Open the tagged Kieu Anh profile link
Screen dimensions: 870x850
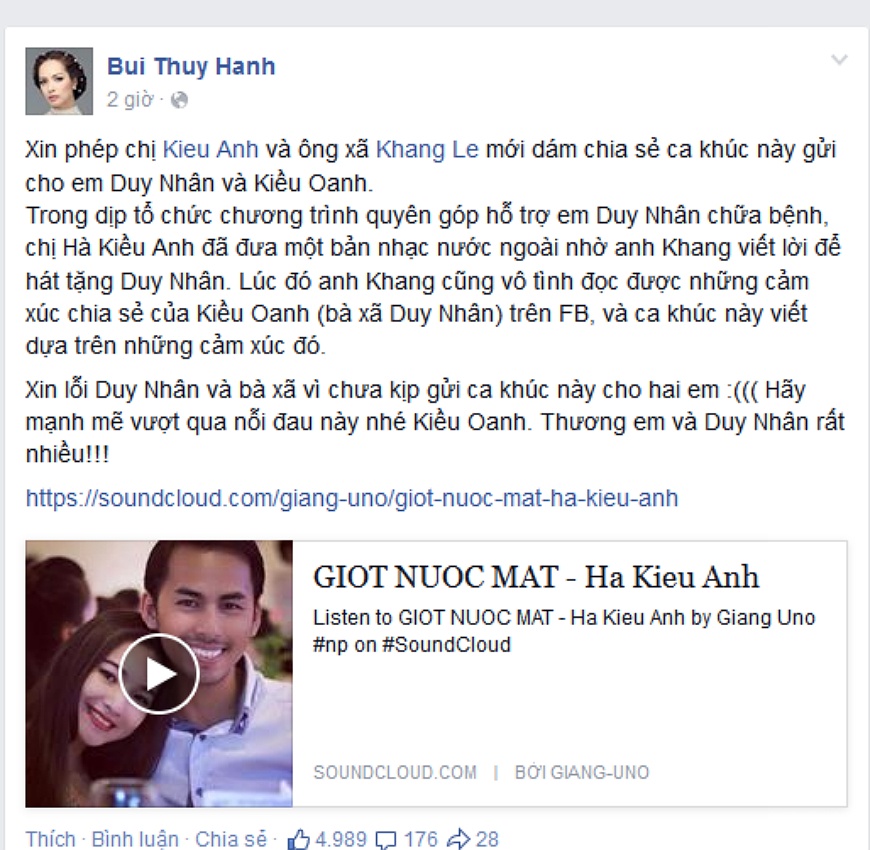point(210,150)
